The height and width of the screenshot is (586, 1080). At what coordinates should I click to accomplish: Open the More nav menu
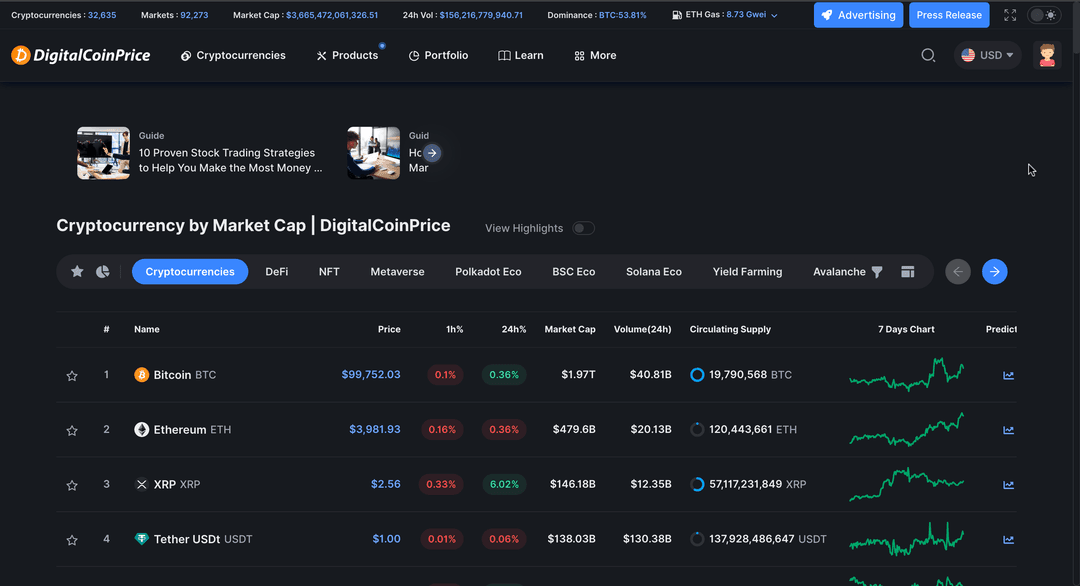[x=595, y=55]
